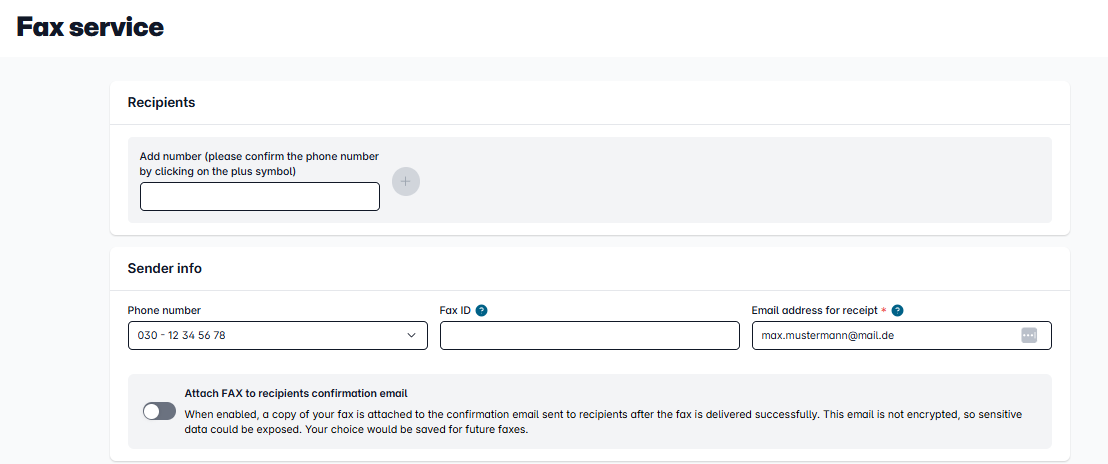Select the 030 - 12 34 56 78 entry
The height and width of the screenshot is (464, 1108).
[181, 336]
